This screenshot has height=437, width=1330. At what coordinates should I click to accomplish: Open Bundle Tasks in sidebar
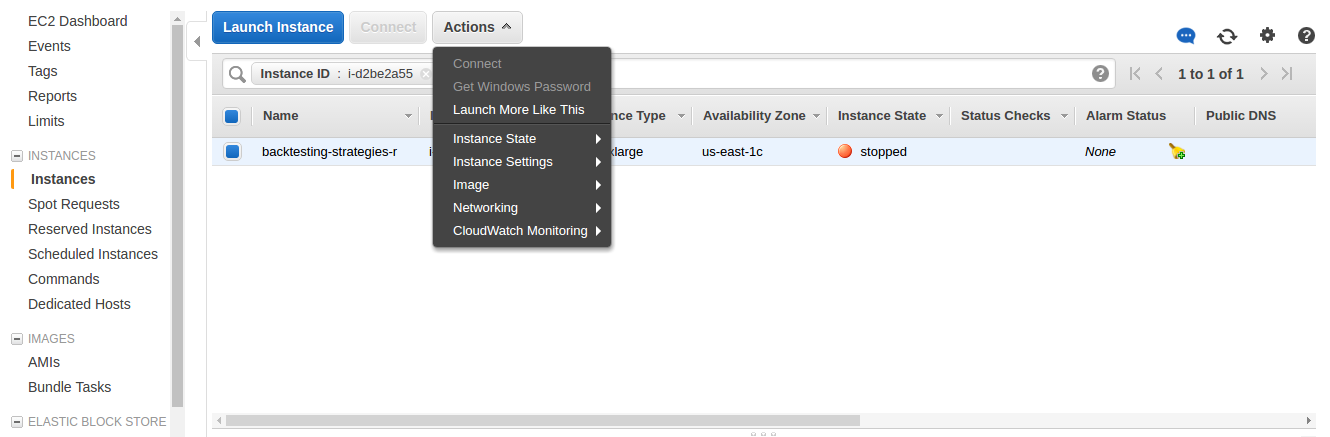(x=70, y=387)
